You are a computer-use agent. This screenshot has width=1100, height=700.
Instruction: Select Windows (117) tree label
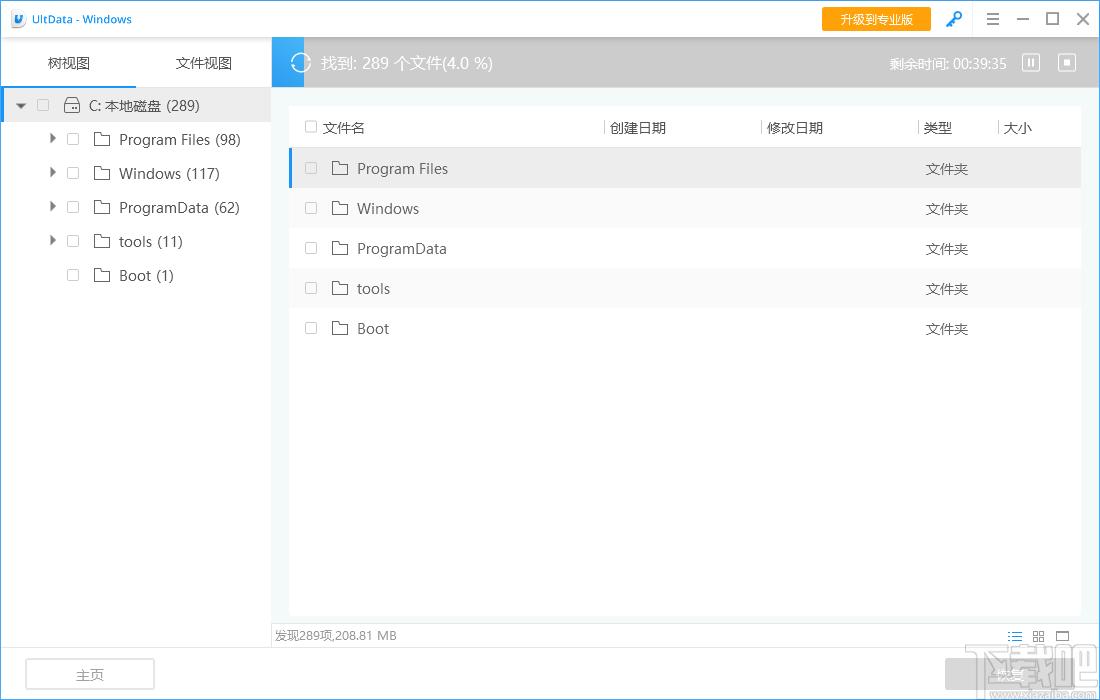(x=169, y=173)
